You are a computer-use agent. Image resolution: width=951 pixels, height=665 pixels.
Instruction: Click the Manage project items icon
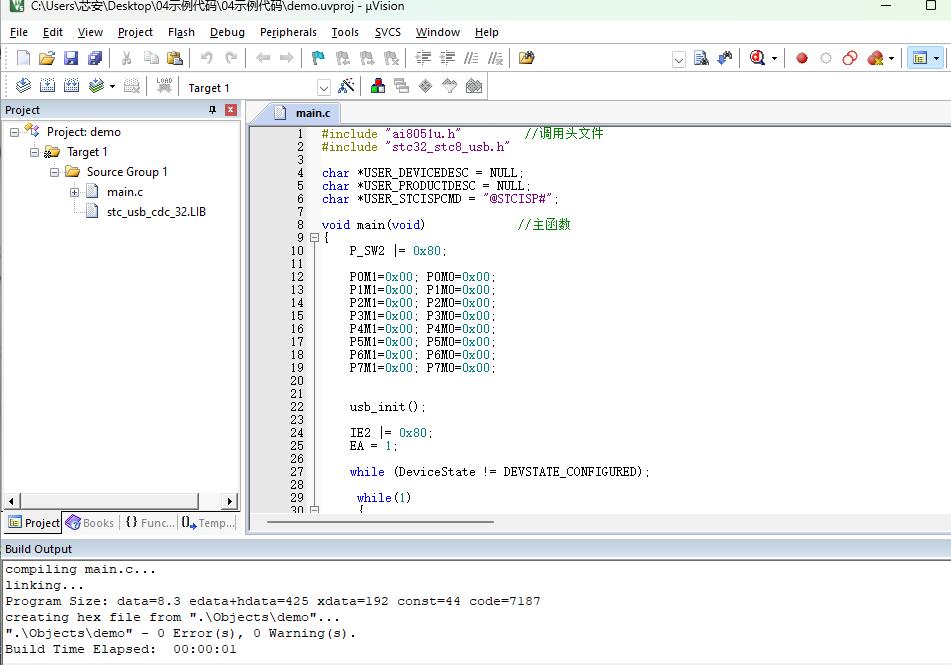click(378, 86)
